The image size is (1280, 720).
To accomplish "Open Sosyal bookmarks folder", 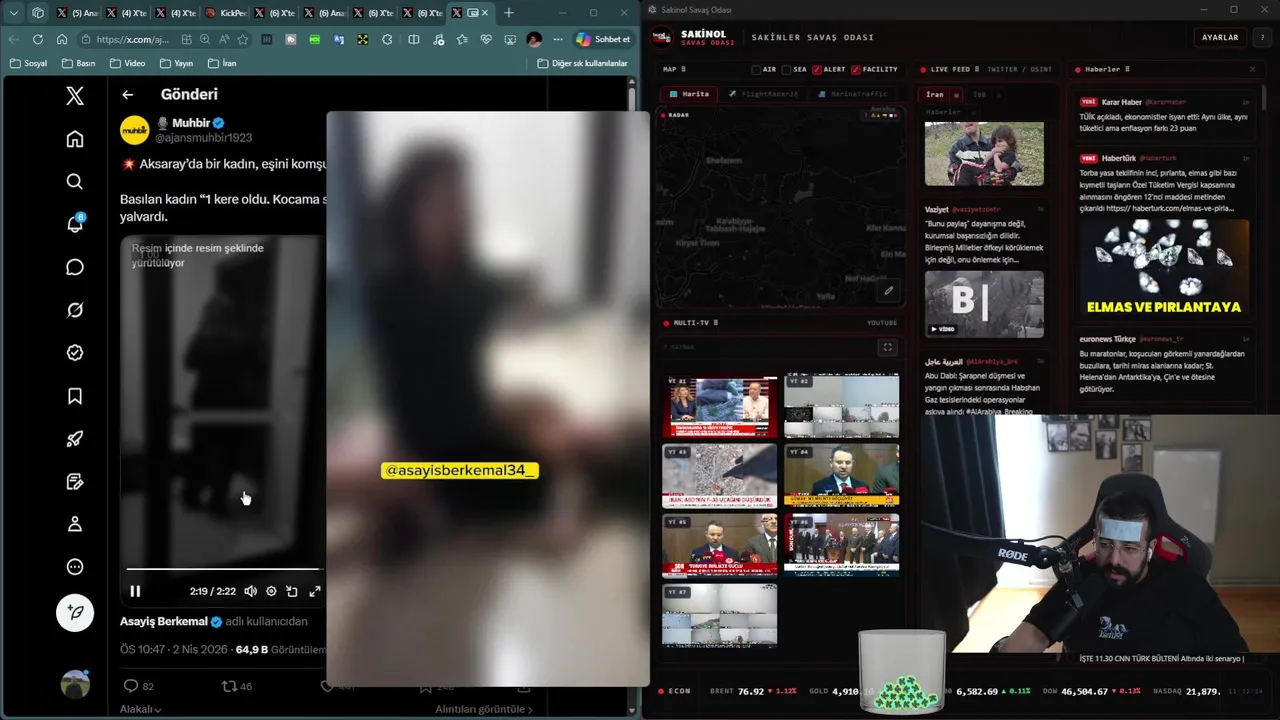I will (29, 63).
